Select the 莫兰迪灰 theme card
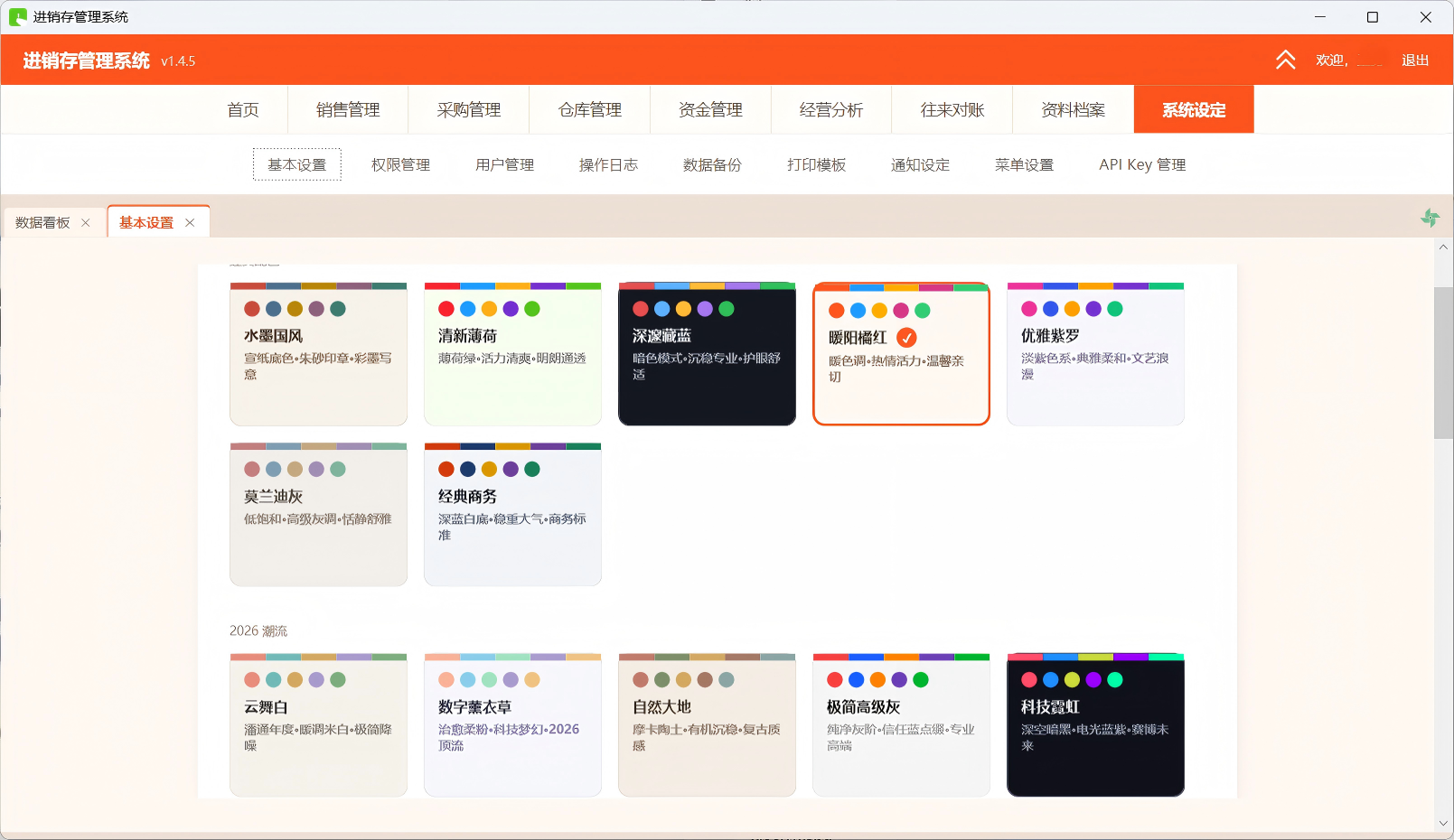 (x=318, y=514)
